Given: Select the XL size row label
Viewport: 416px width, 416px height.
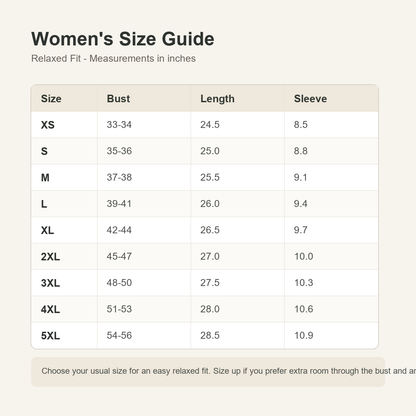Looking at the screenshot, I should 47,230.
